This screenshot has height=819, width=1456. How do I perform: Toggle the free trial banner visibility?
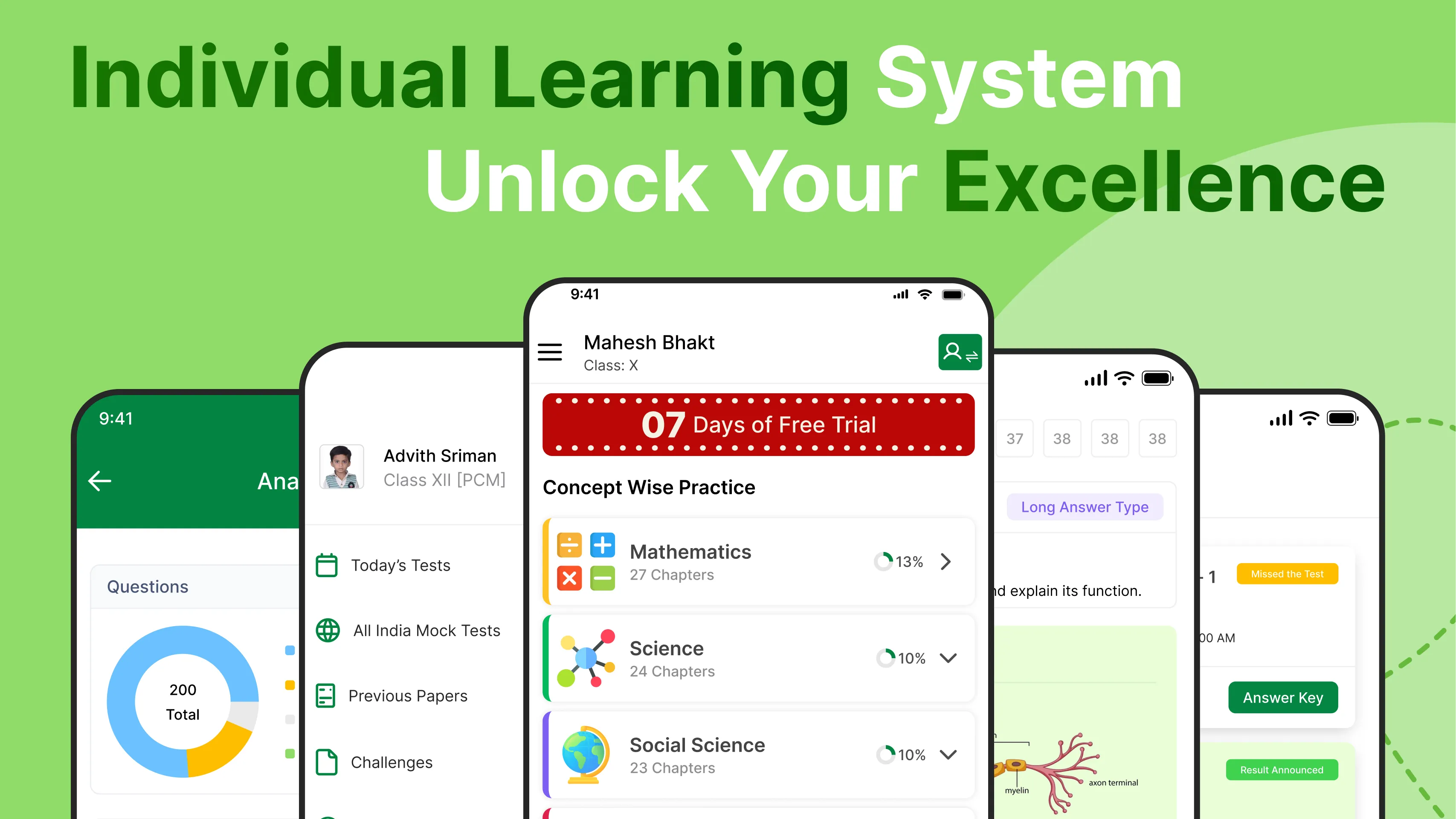point(755,425)
